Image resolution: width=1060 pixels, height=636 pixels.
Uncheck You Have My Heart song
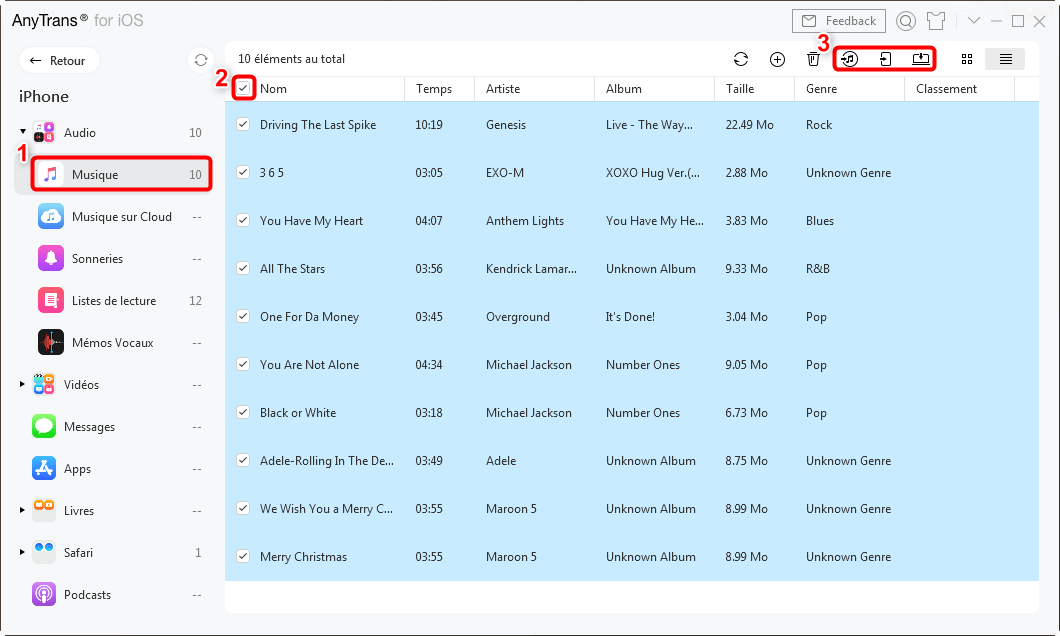pyautogui.click(x=243, y=220)
